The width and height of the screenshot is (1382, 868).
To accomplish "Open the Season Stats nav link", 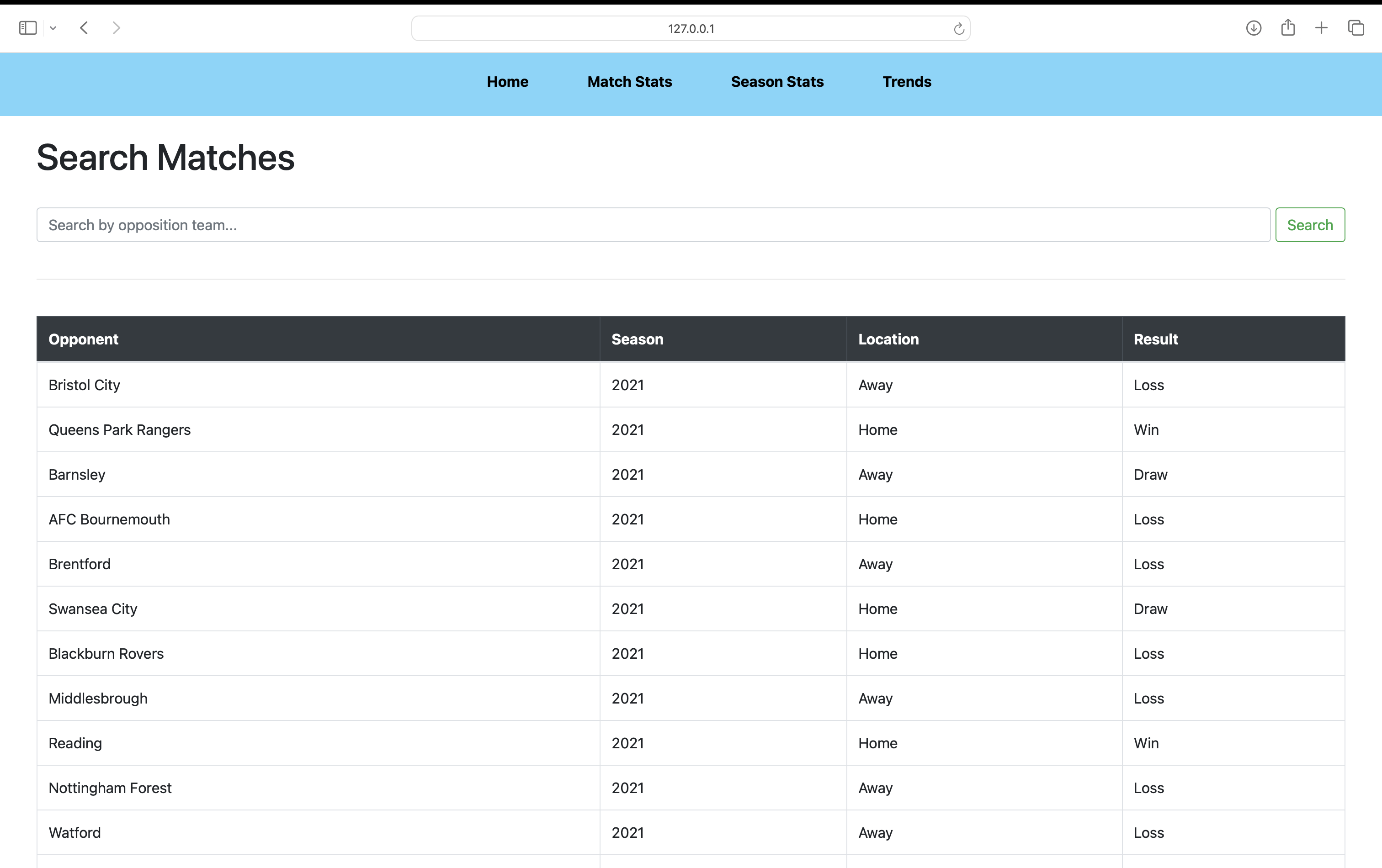I will click(777, 82).
